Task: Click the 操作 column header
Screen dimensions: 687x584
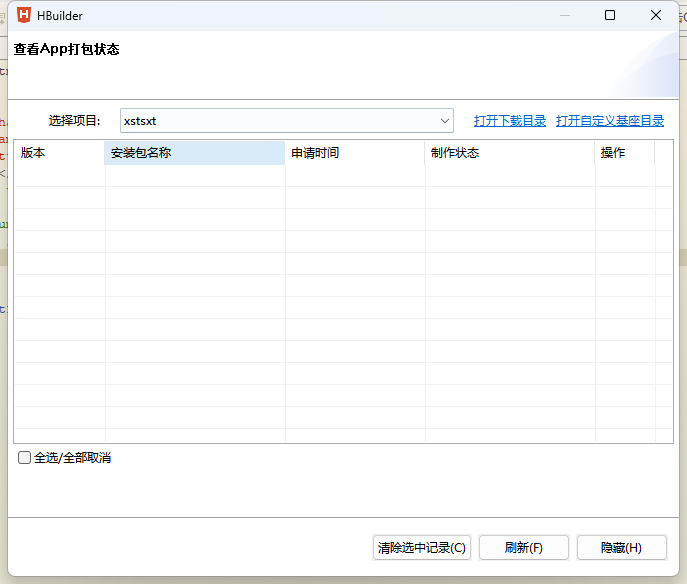Action: pyautogui.click(x=625, y=153)
